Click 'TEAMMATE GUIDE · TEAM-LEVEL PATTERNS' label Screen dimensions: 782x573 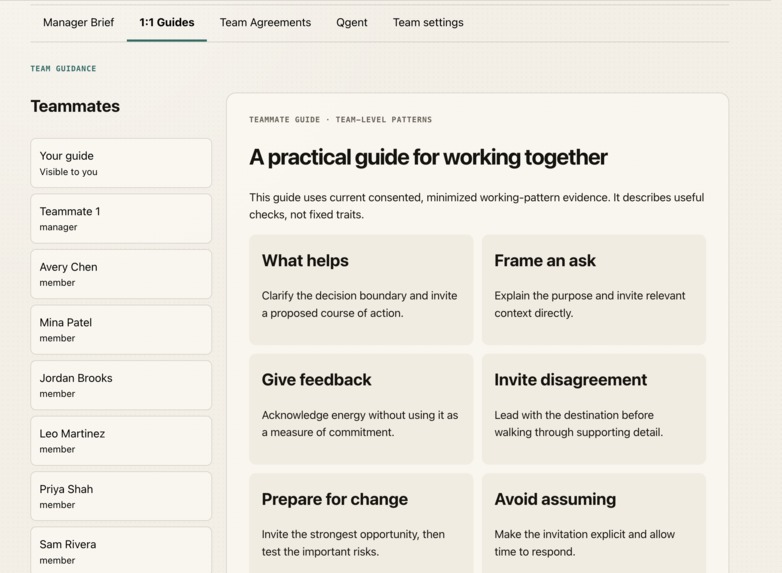click(x=341, y=120)
